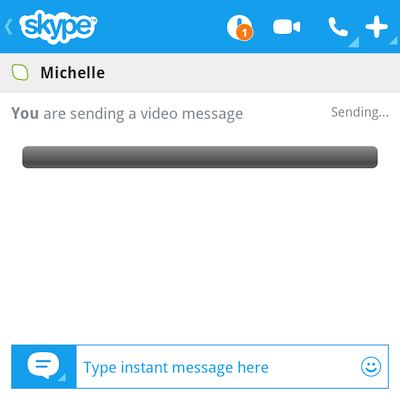The height and width of the screenshot is (400, 400).
Task: Click Michelle's green online status icon
Action: (20, 72)
